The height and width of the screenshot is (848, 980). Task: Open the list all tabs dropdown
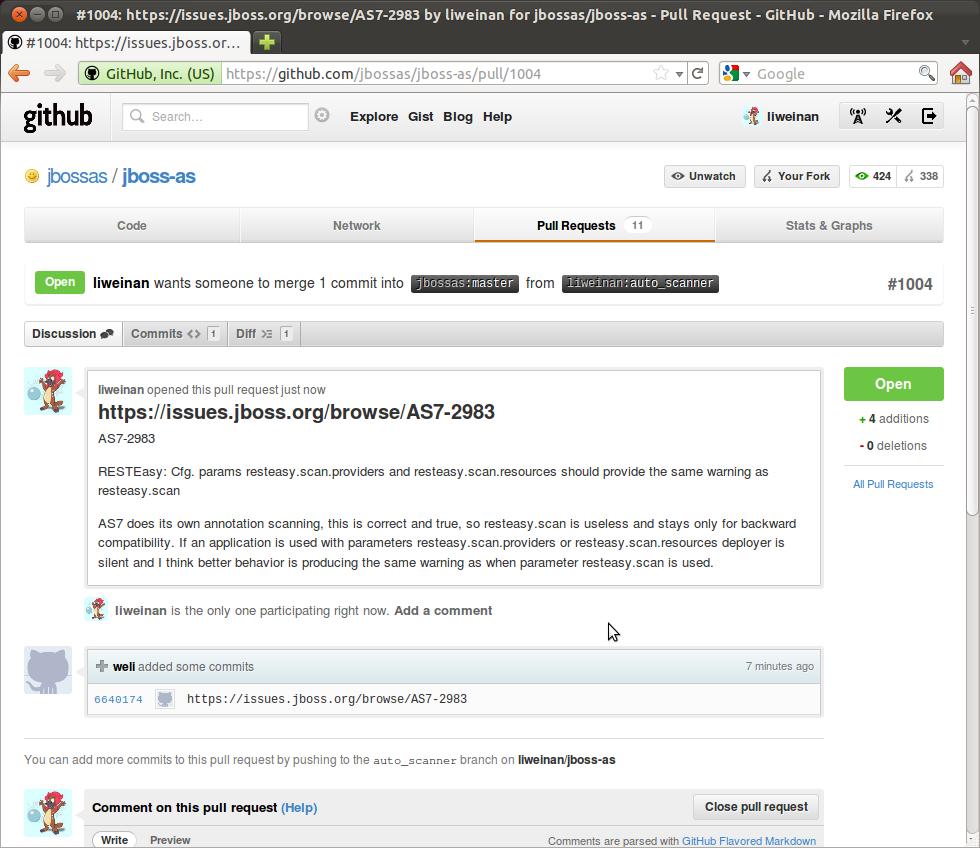click(x=965, y=42)
